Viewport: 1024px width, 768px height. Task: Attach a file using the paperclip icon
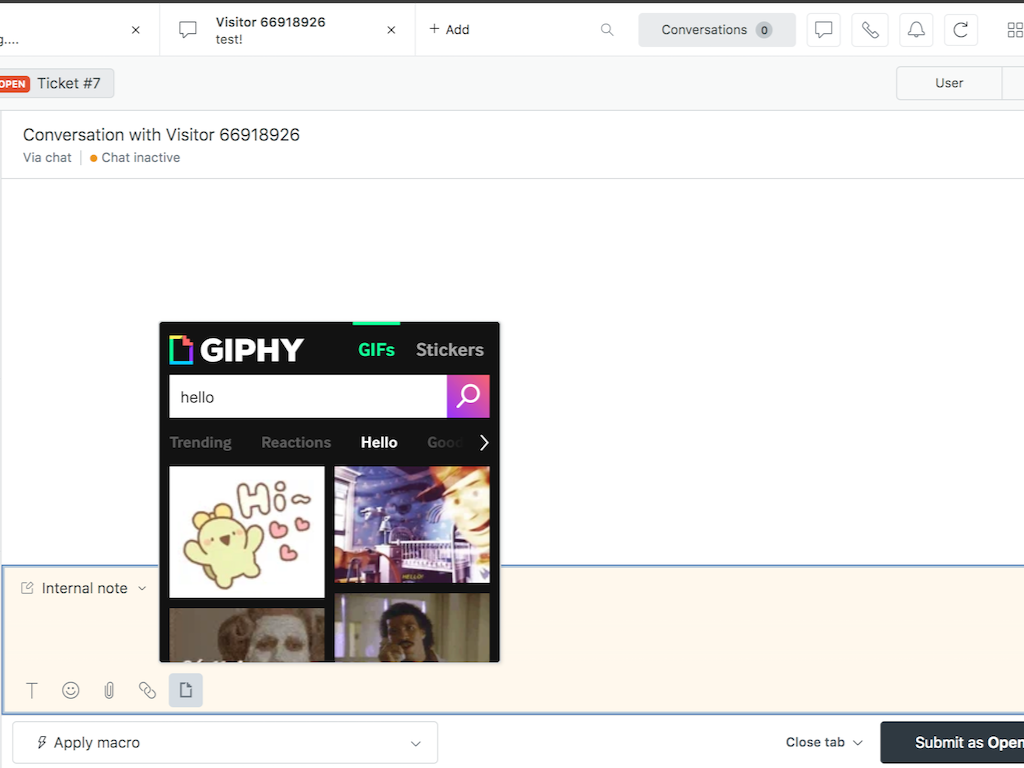109,690
